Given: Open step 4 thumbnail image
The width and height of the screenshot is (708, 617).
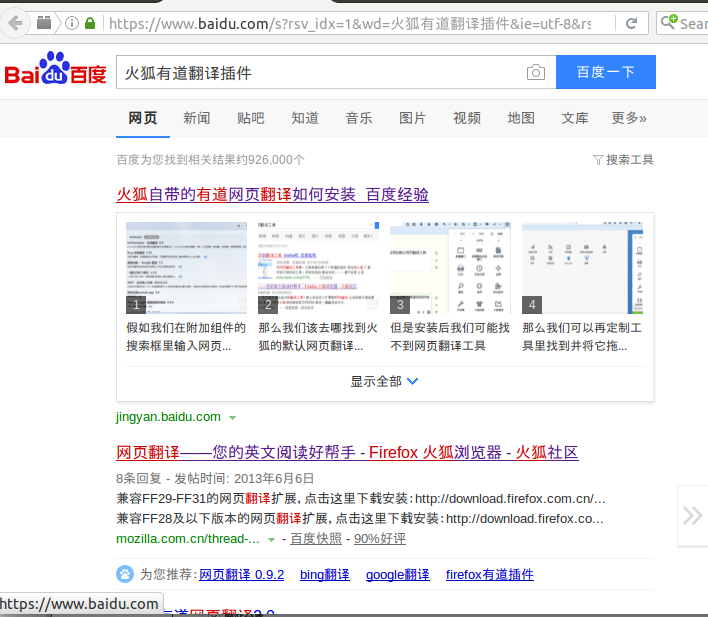Looking at the screenshot, I should coord(582,268).
